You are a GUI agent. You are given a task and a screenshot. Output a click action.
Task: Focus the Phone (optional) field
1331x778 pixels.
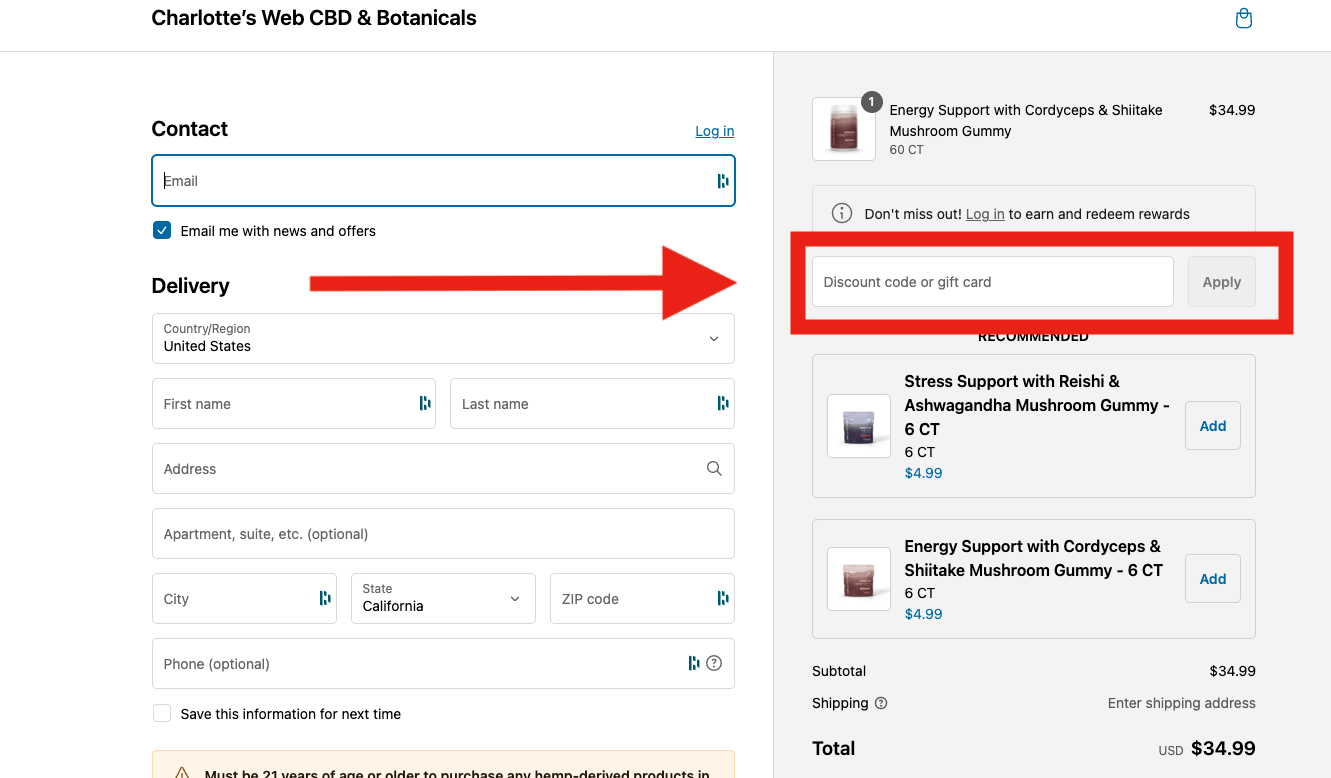tap(443, 663)
